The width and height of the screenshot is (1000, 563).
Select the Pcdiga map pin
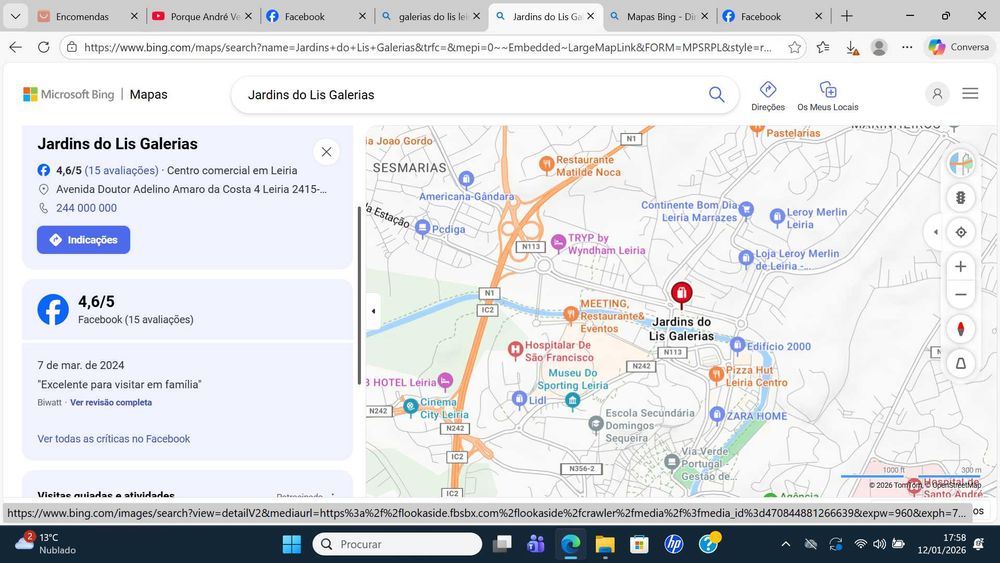pos(422,228)
